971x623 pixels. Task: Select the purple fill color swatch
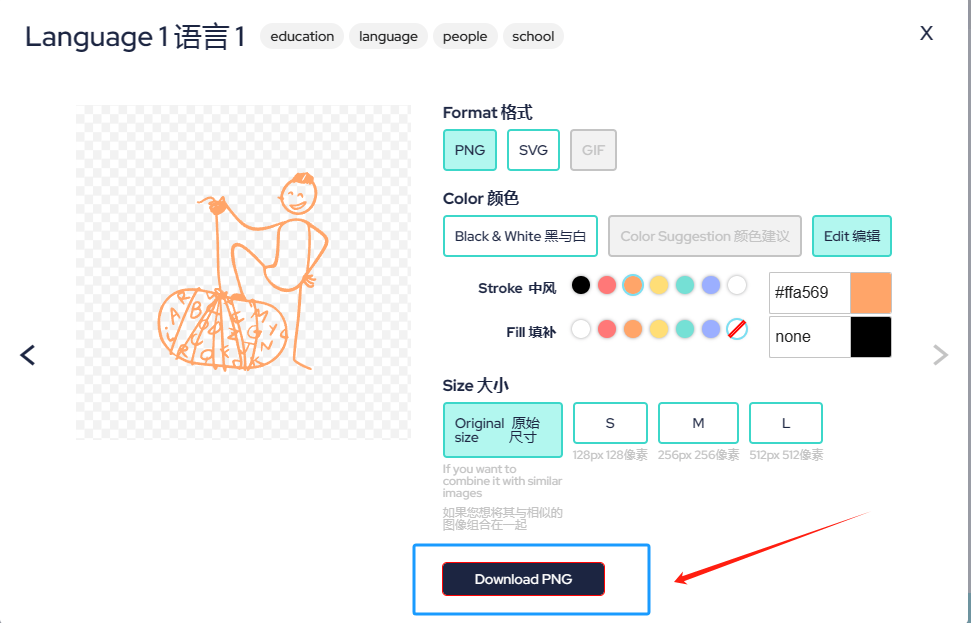(711, 329)
